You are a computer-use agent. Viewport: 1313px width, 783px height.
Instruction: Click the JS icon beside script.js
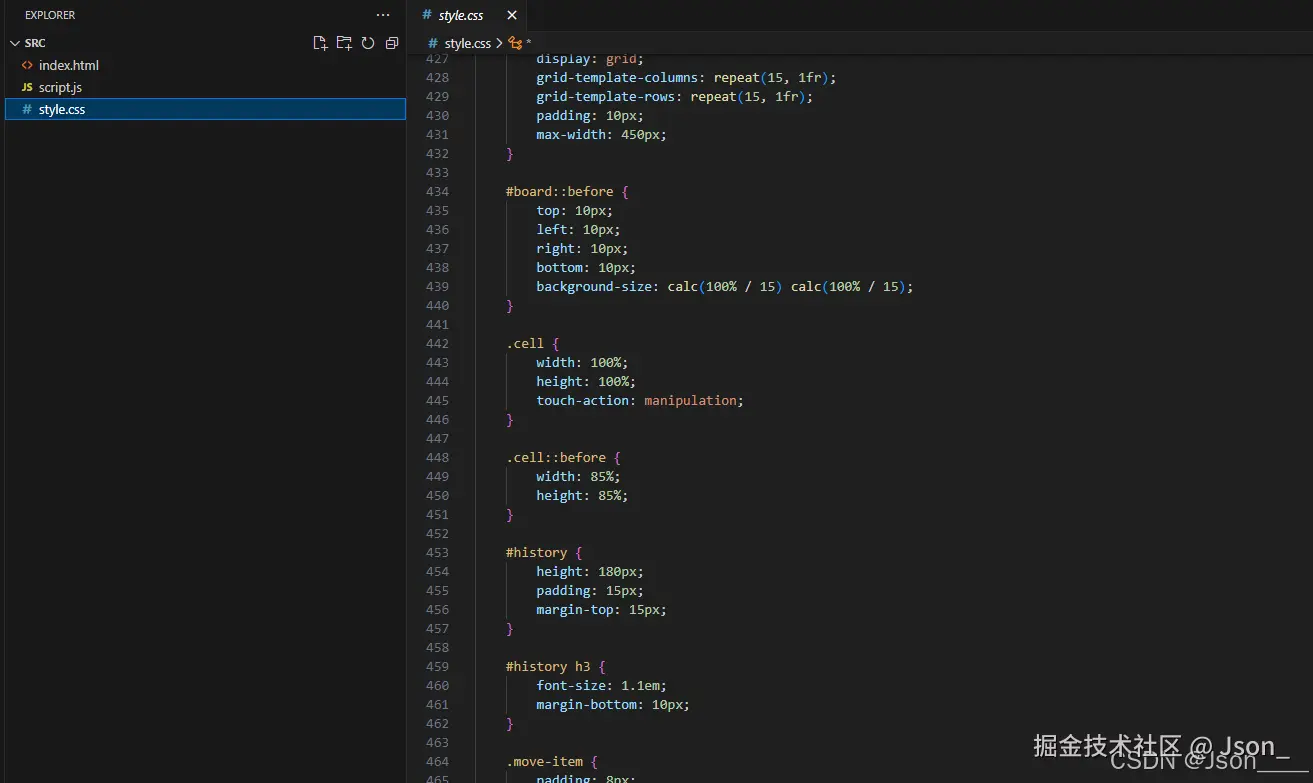click(27, 87)
